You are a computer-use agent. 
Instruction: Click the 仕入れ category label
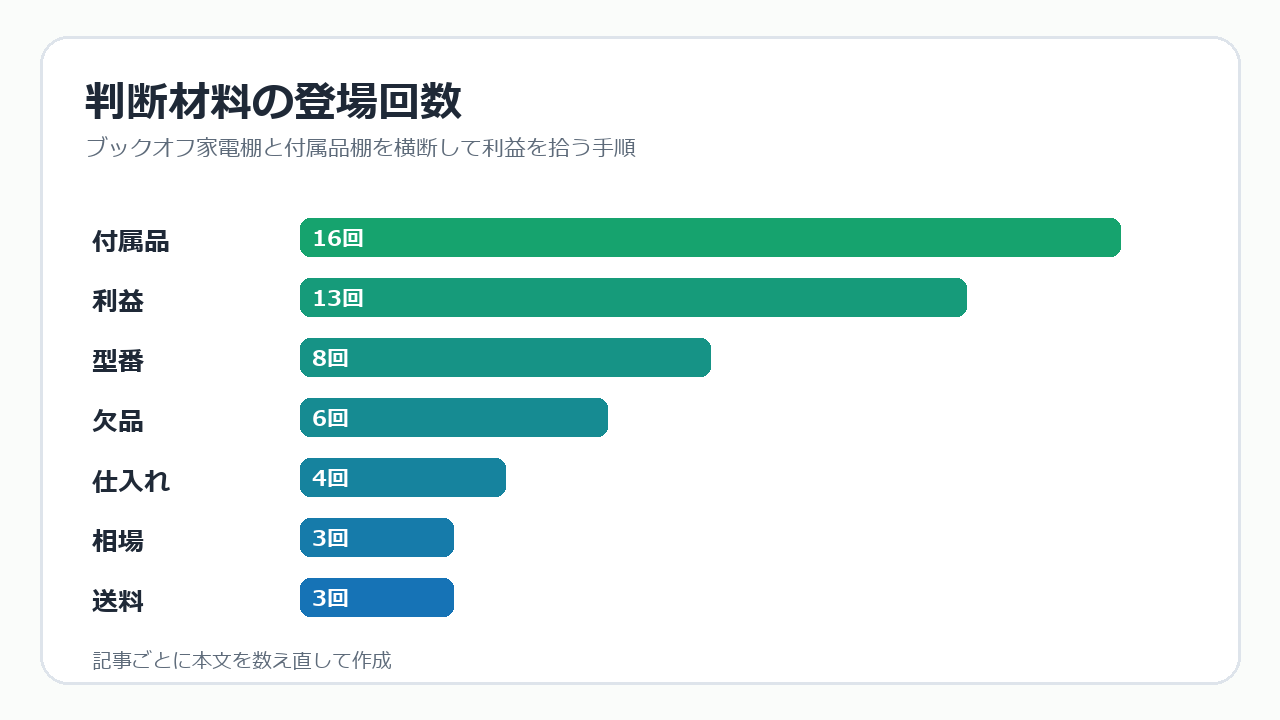[131, 481]
